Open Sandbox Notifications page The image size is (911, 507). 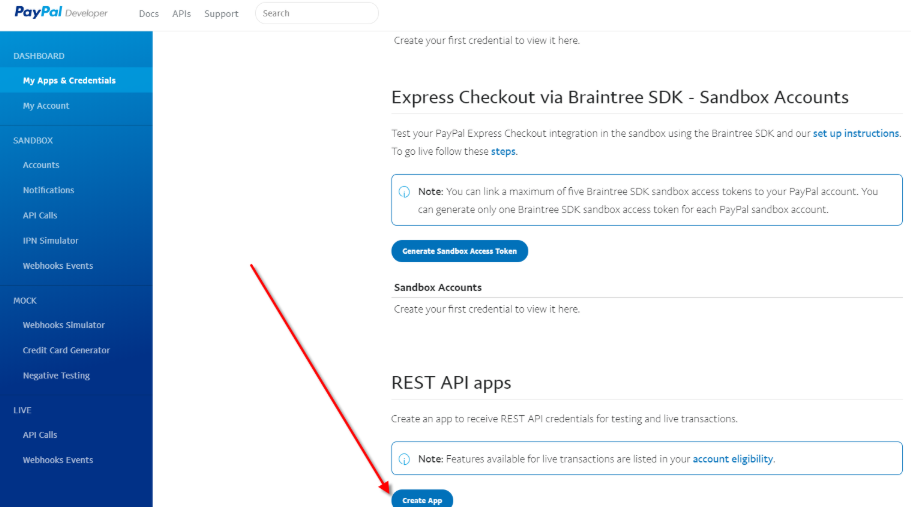[48, 190]
